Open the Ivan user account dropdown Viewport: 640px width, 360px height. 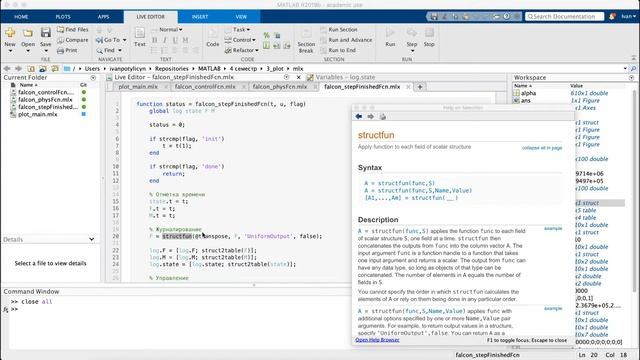(629, 16)
